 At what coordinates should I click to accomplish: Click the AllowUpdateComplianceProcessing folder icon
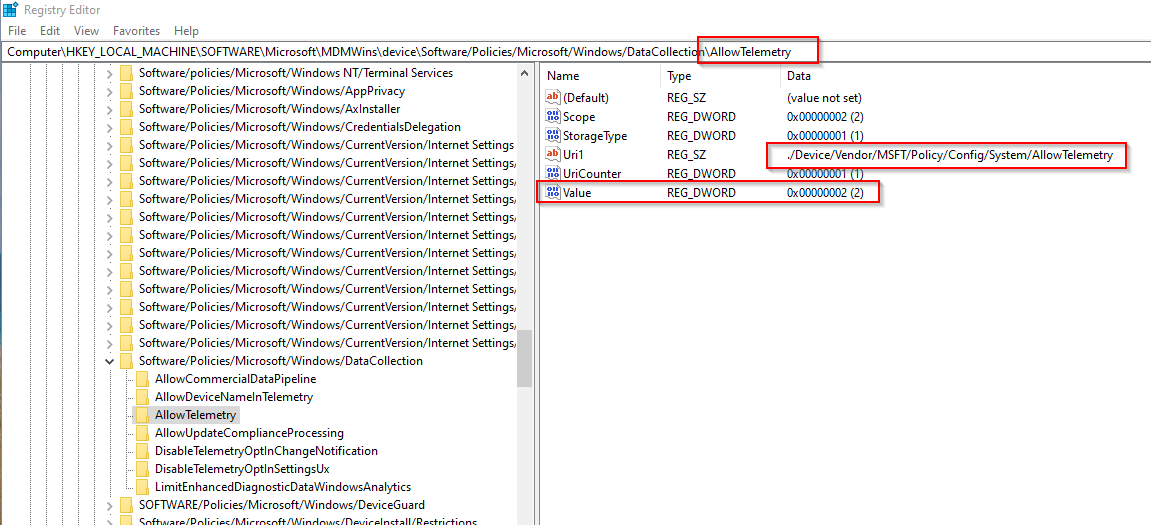click(x=142, y=433)
